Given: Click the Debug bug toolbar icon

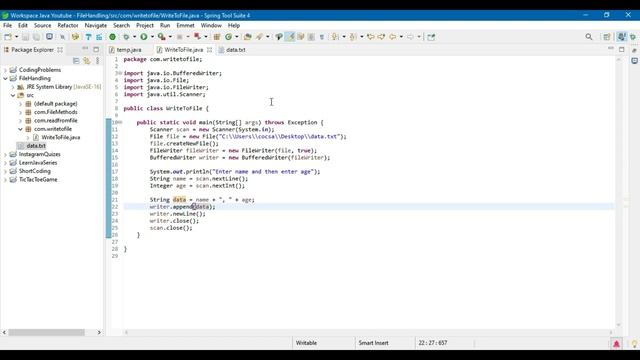Looking at the screenshot, I should (126, 37).
